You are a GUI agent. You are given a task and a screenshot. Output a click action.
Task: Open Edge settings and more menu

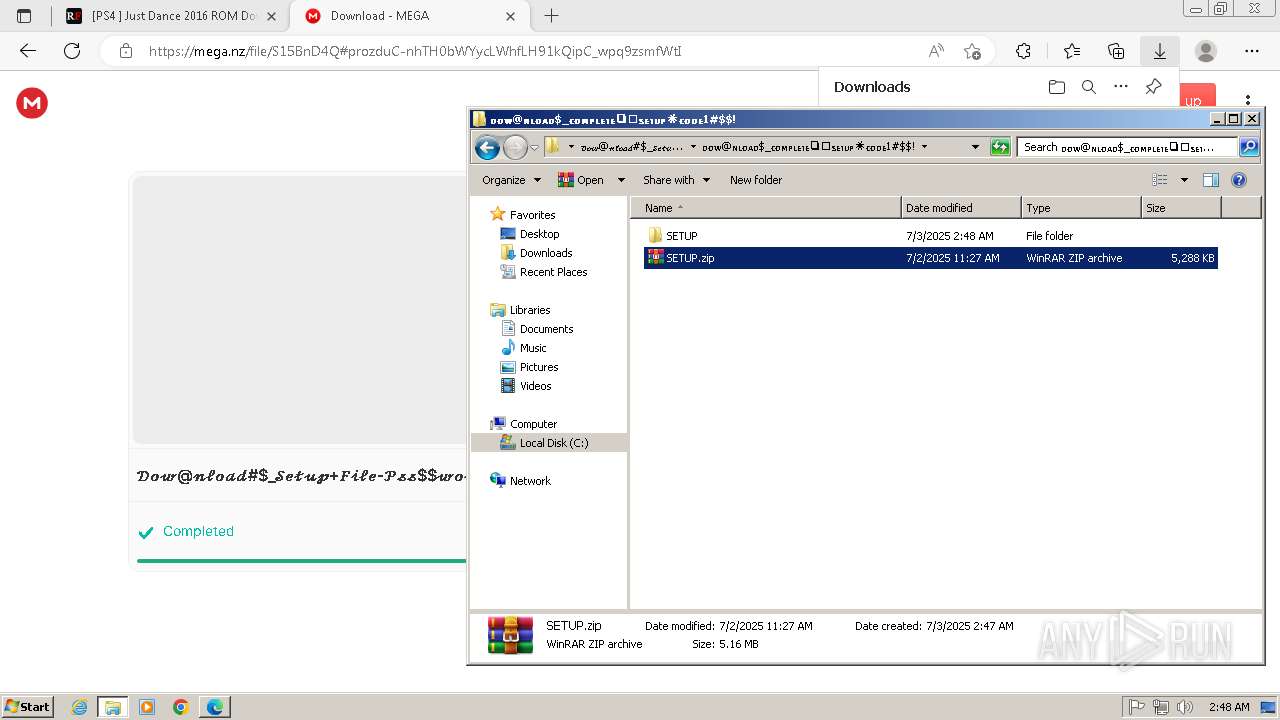coord(1252,51)
